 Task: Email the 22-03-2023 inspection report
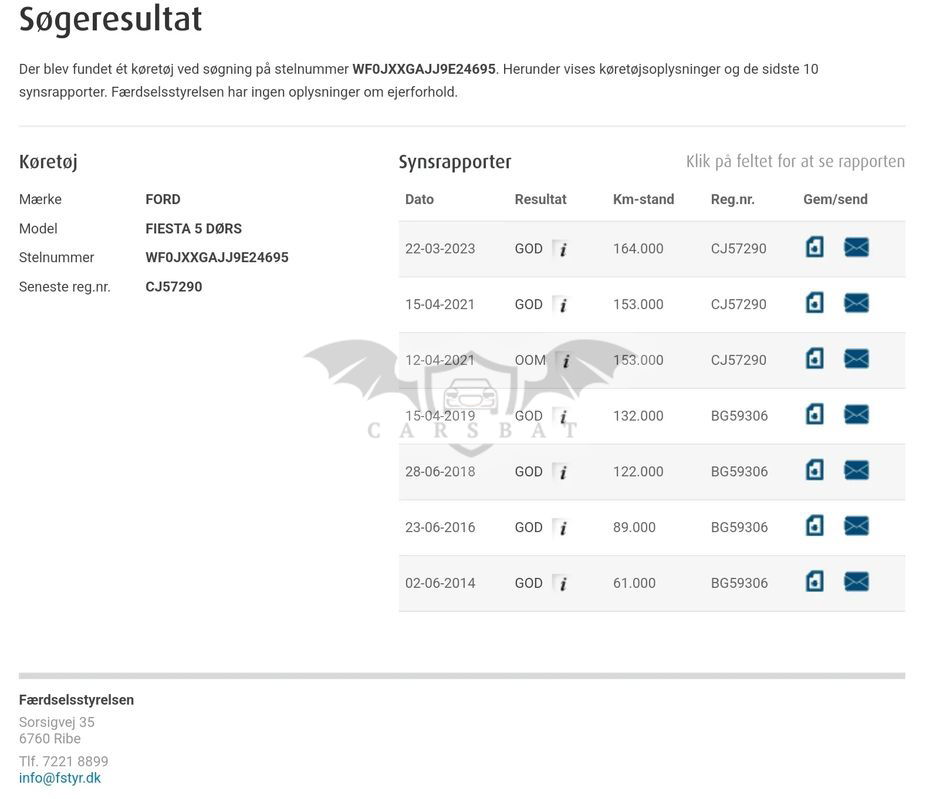[x=856, y=247]
